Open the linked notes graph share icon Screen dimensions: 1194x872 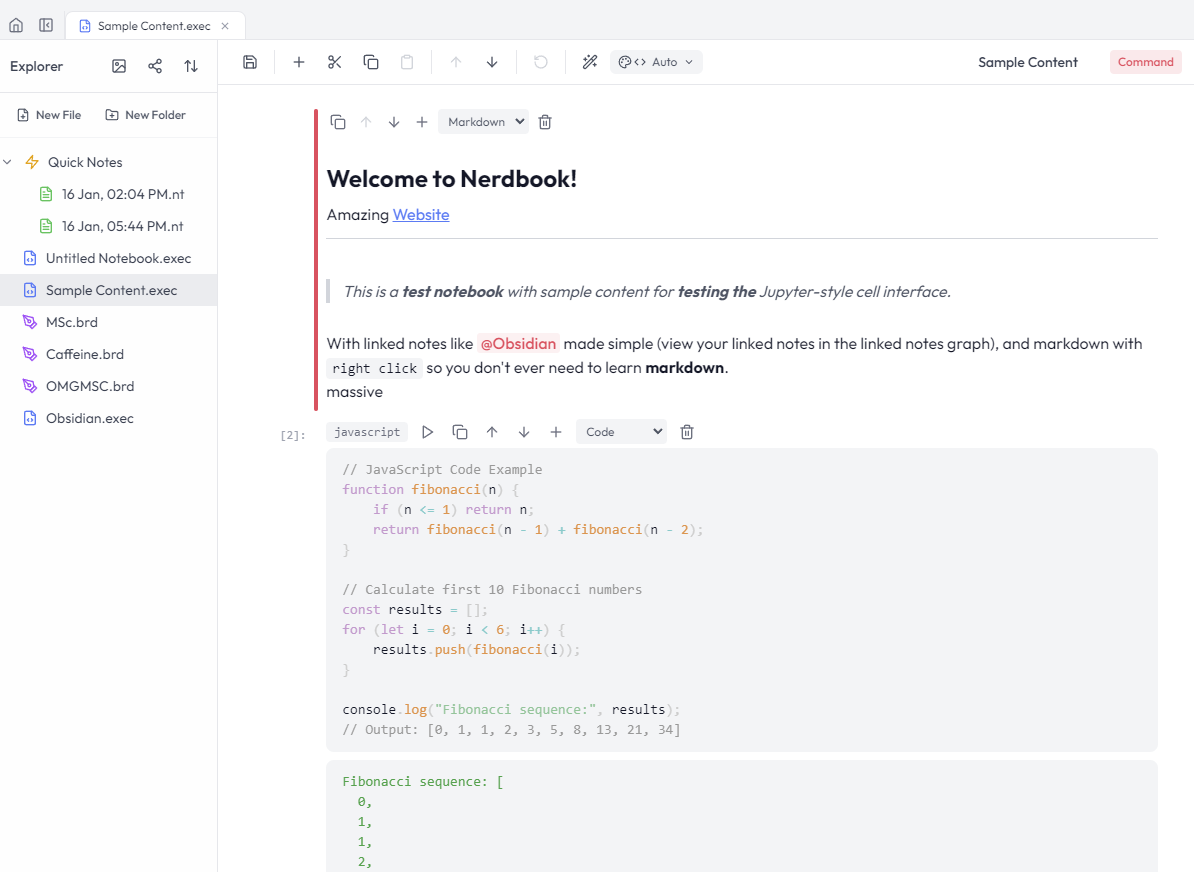pos(155,66)
